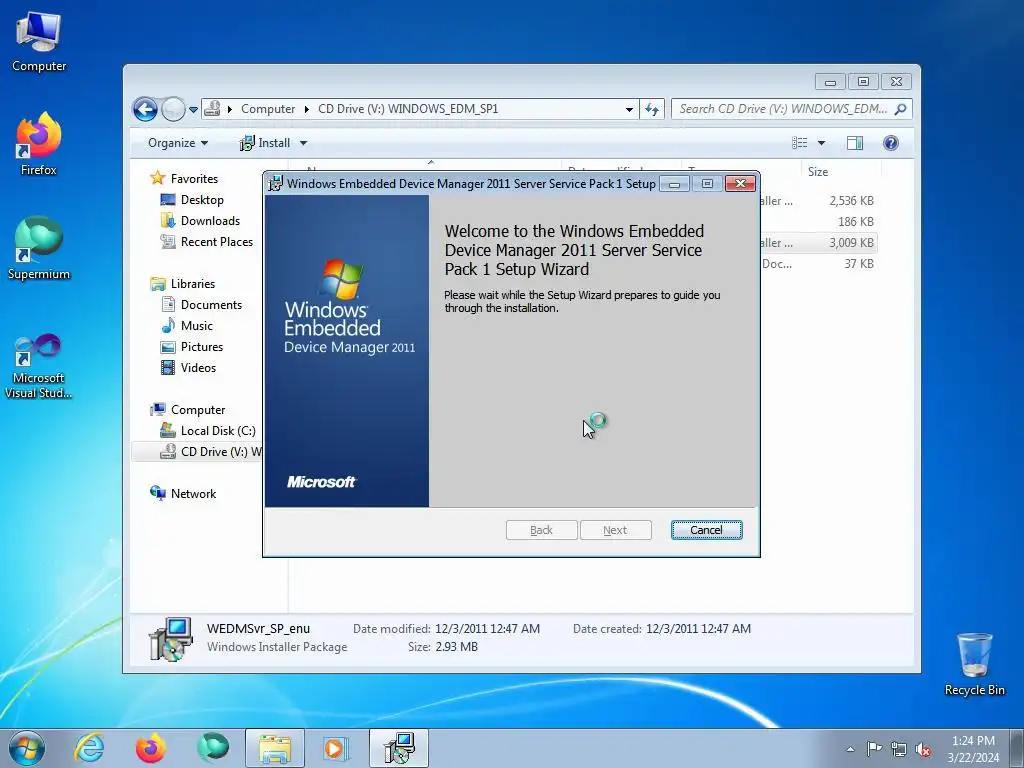Show hidden system tray icons
The height and width of the screenshot is (768, 1024).
850,749
